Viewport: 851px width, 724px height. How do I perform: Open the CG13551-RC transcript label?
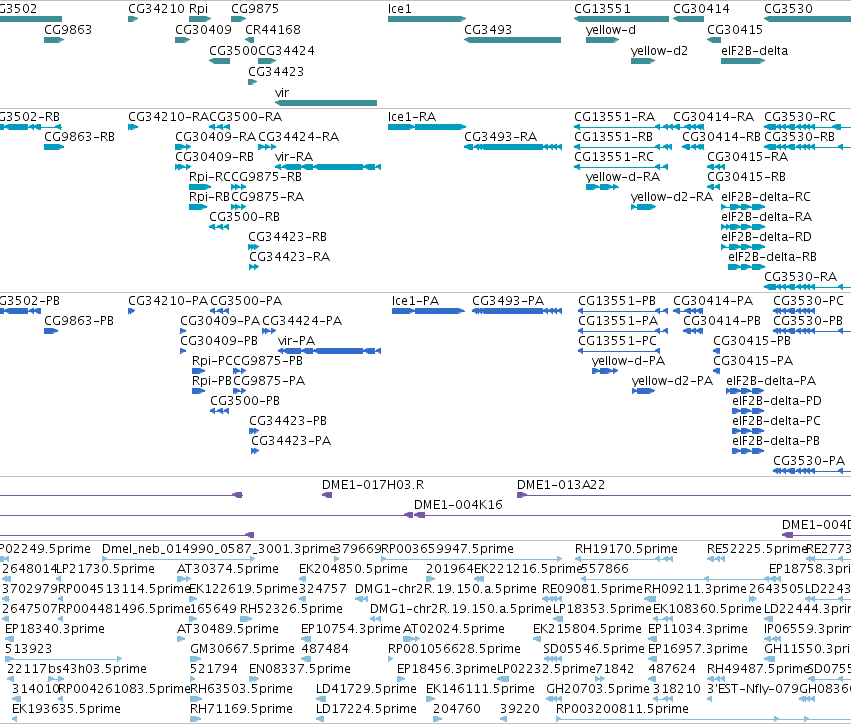(x=614, y=157)
